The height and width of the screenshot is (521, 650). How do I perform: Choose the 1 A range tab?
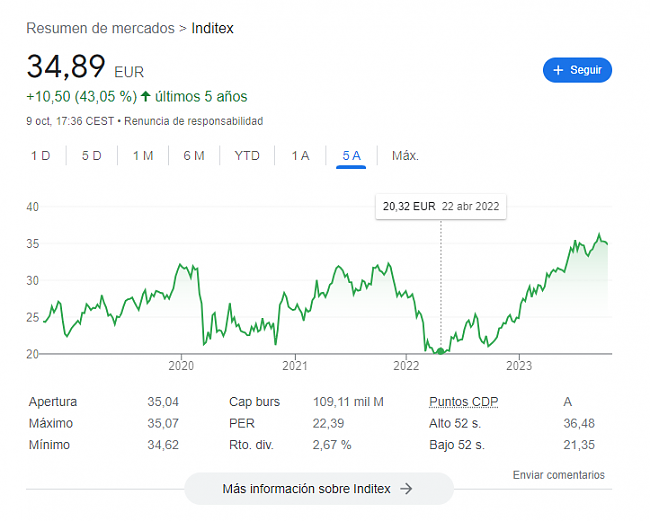300,156
